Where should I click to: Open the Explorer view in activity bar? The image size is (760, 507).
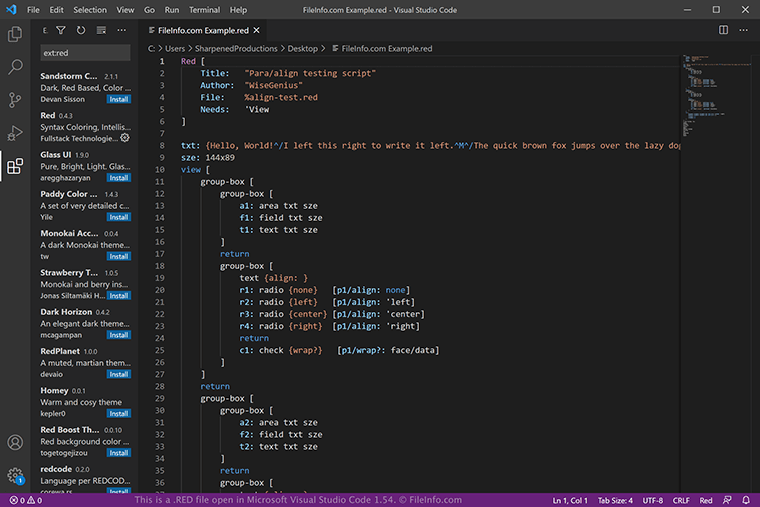click(x=15, y=35)
